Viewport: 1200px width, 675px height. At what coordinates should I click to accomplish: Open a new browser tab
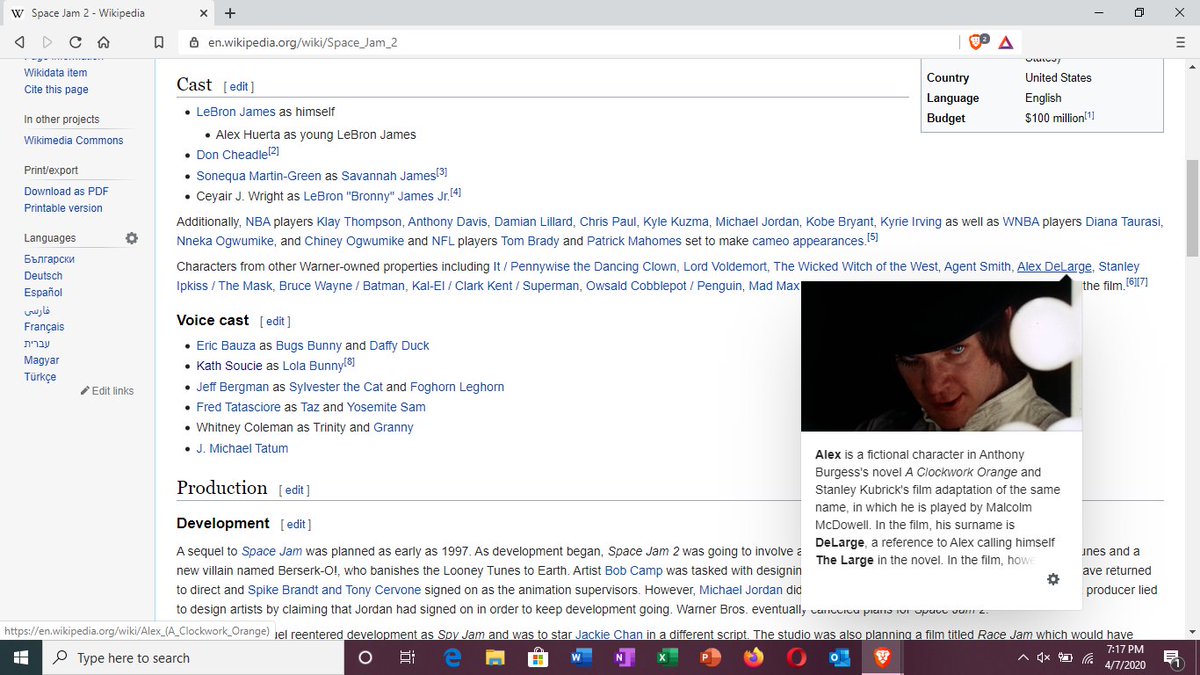[230, 13]
